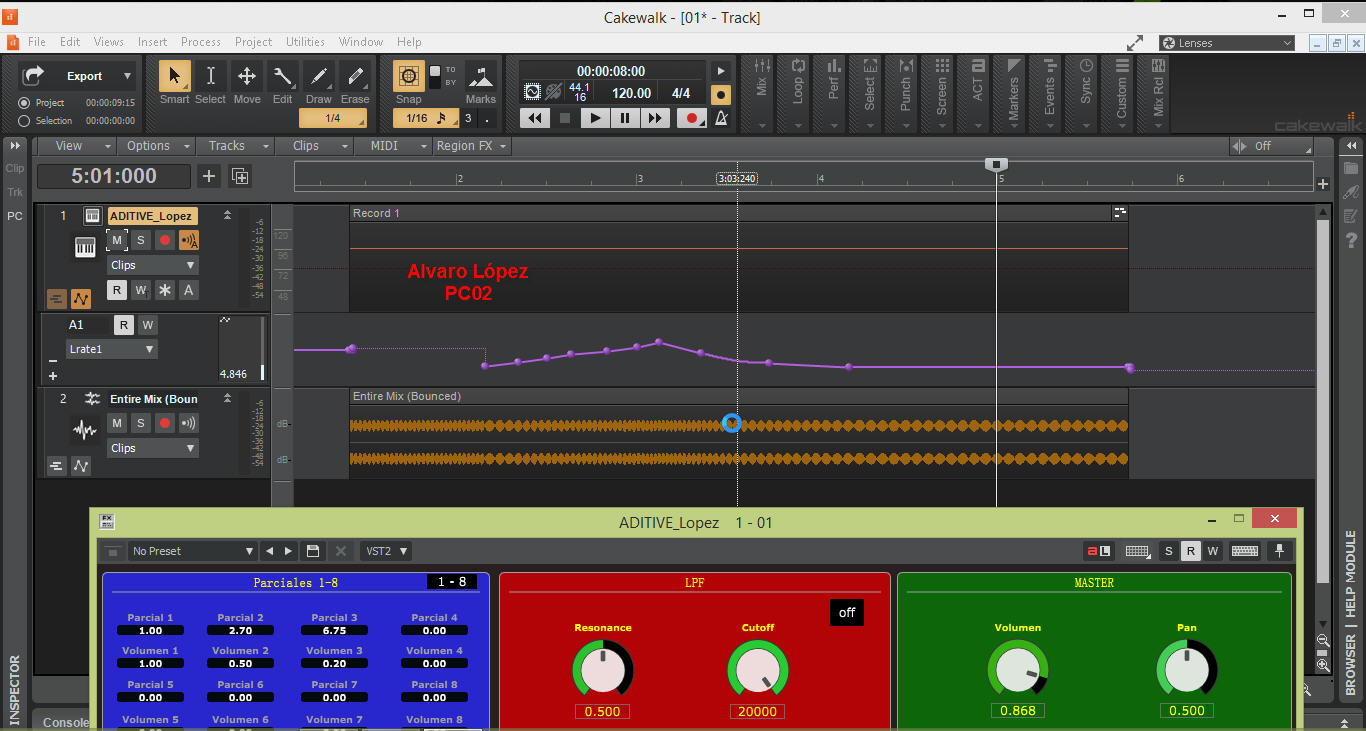Pause the transport
The image size is (1366, 731).
click(x=625, y=118)
